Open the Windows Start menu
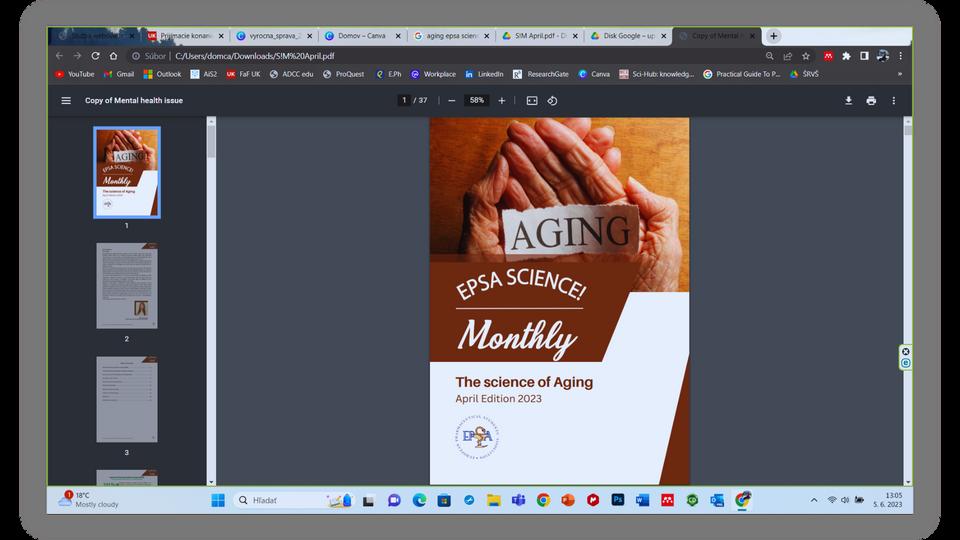960x540 pixels. coord(218,500)
